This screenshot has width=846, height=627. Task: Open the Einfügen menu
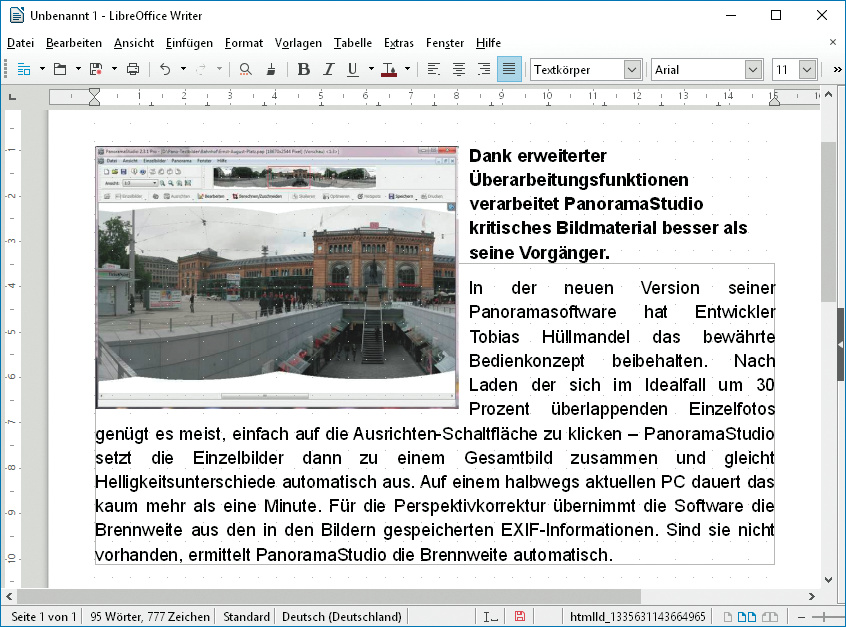point(189,43)
